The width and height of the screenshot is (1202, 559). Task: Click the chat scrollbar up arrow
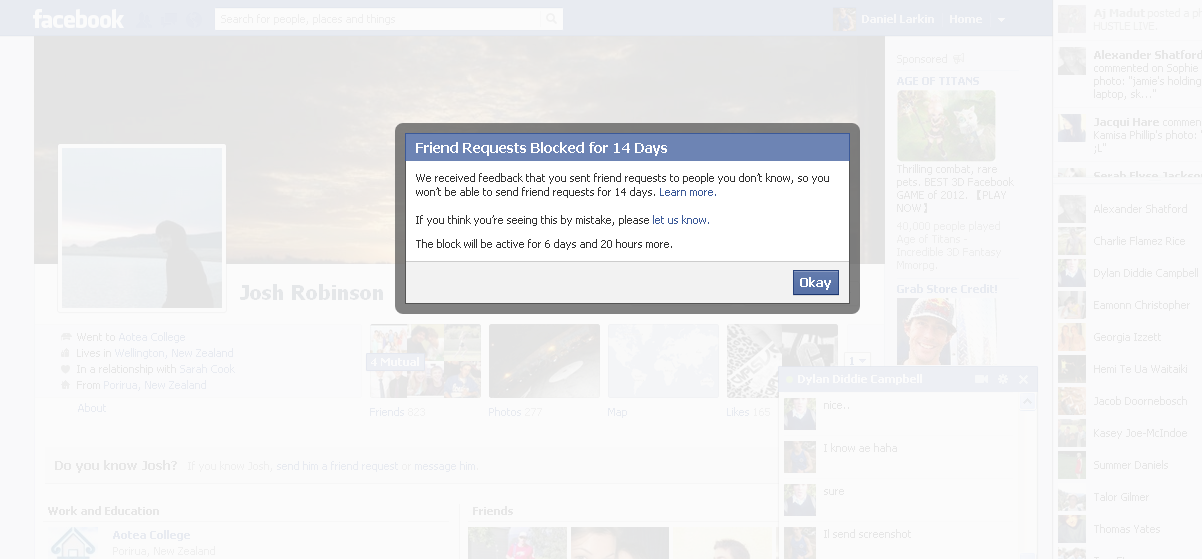pos(1028,402)
